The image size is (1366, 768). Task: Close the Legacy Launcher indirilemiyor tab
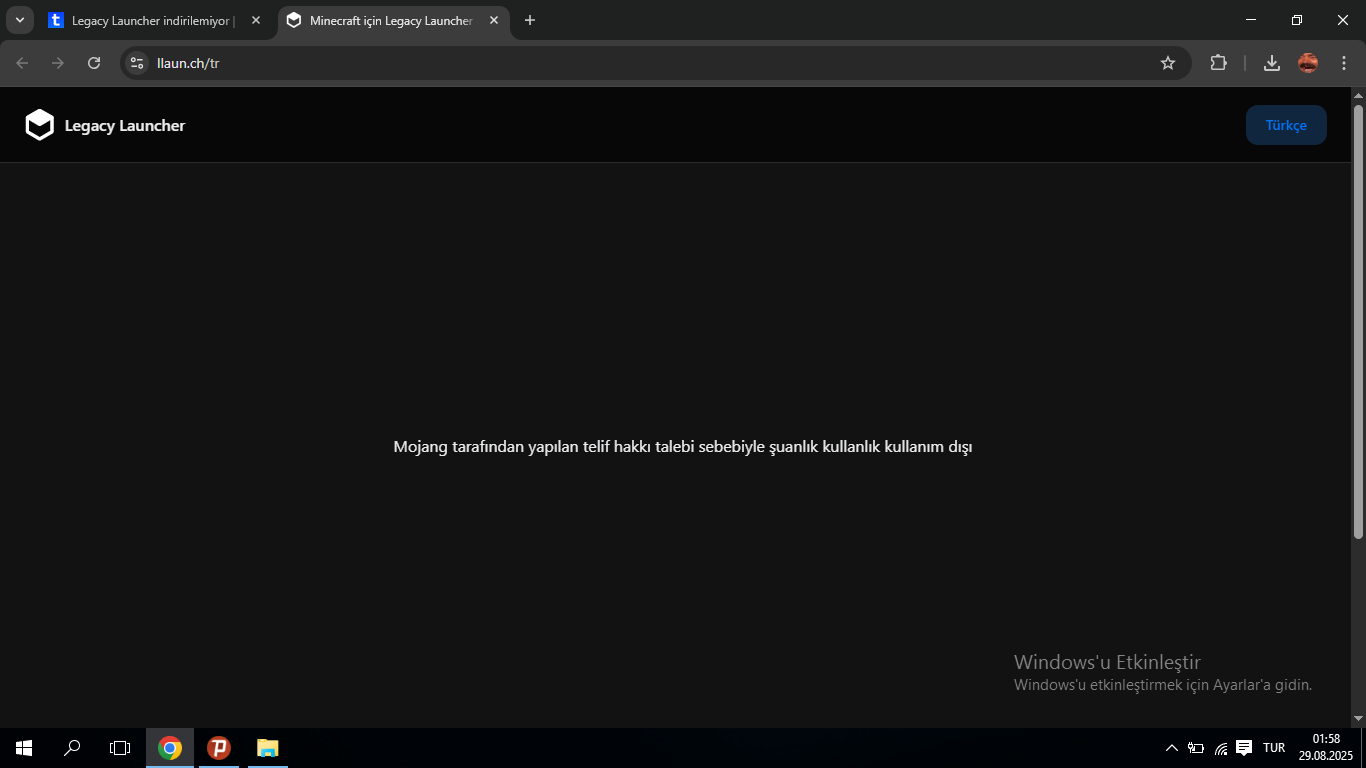pos(256,20)
